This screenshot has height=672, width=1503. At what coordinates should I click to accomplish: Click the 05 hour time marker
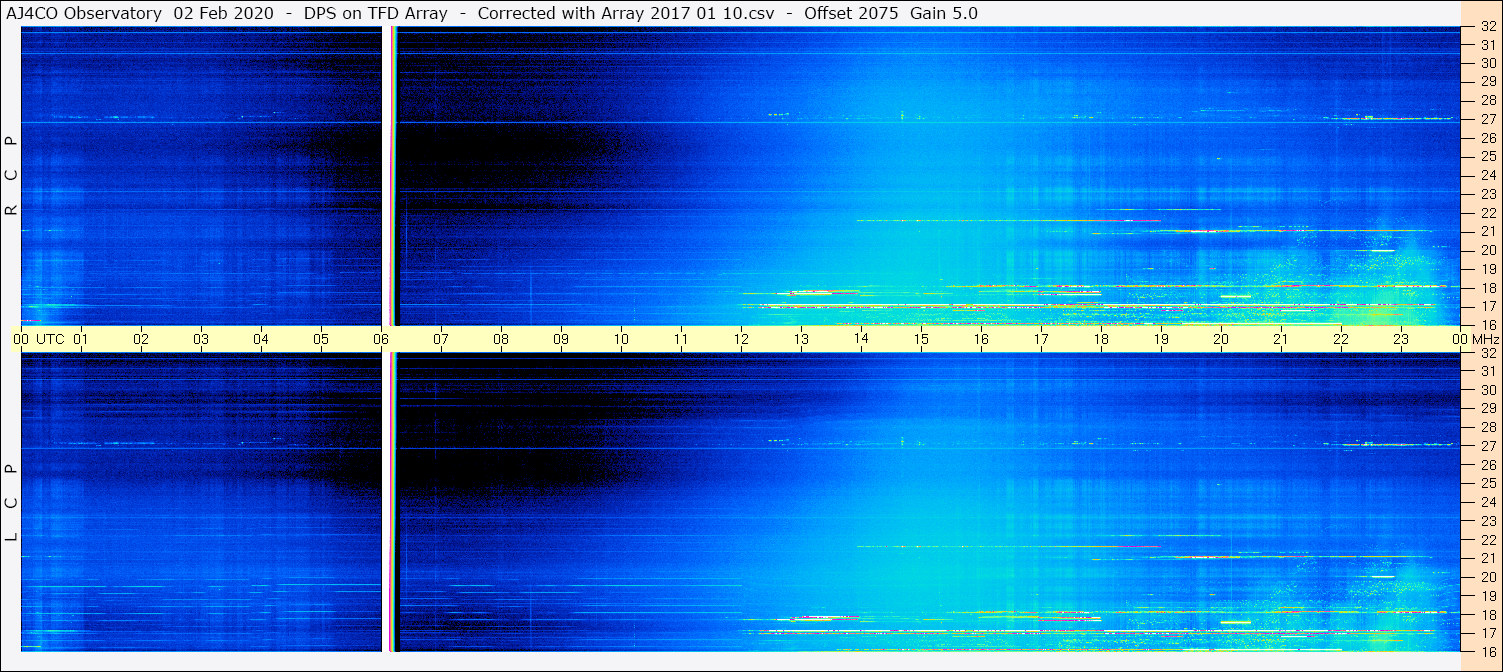tap(321, 339)
